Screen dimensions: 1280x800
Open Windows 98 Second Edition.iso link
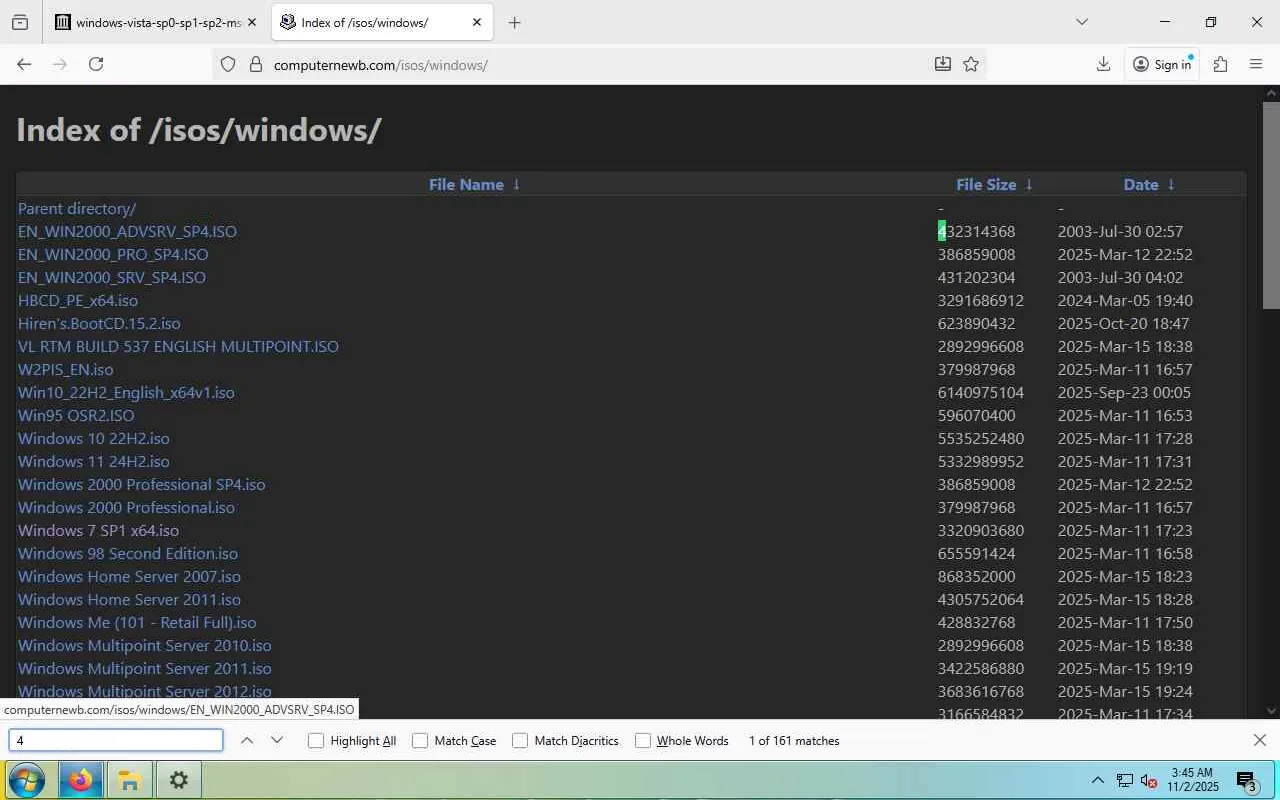128,553
